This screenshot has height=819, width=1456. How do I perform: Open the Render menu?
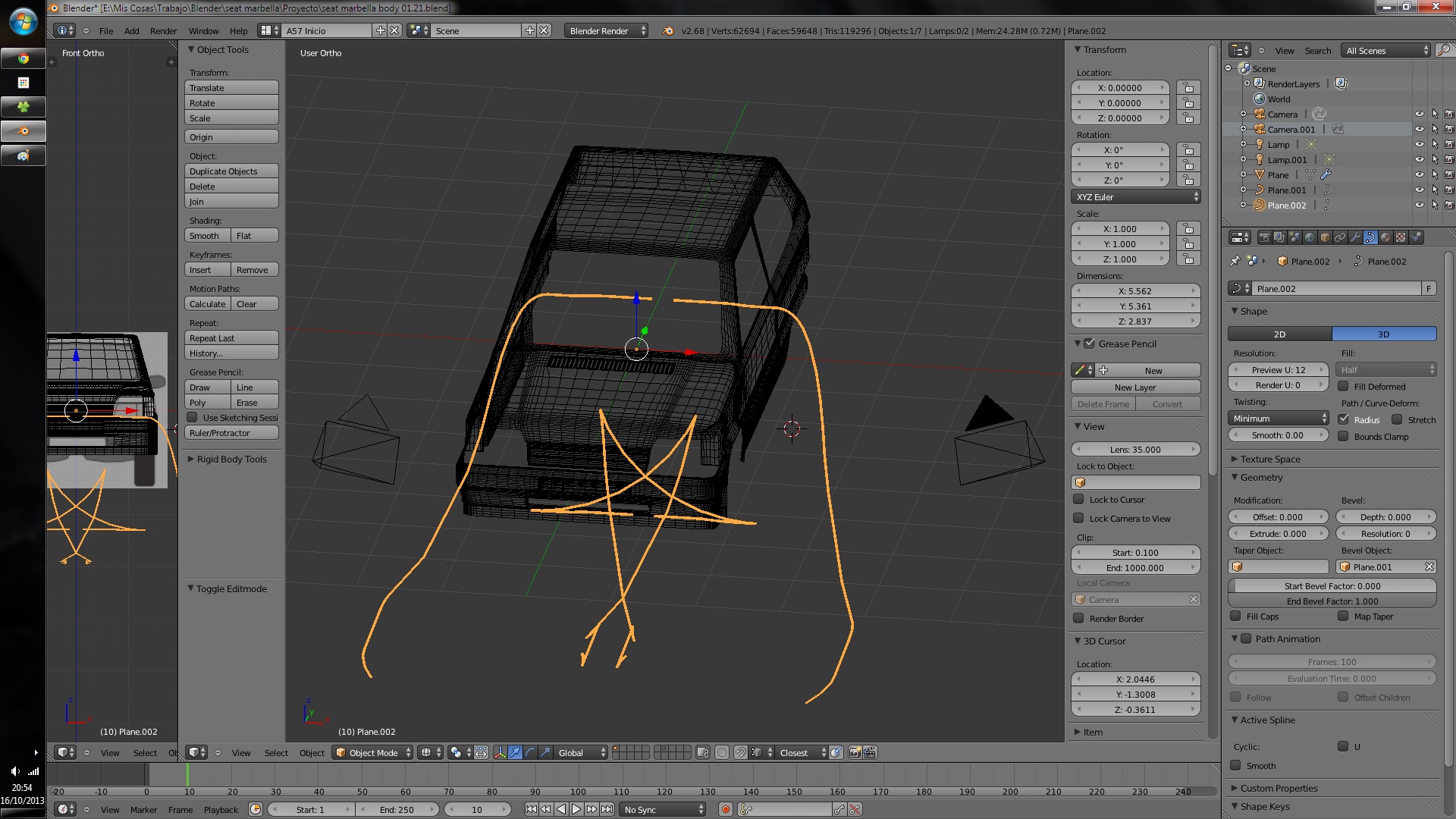pyautogui.click(x=163, y=31)
